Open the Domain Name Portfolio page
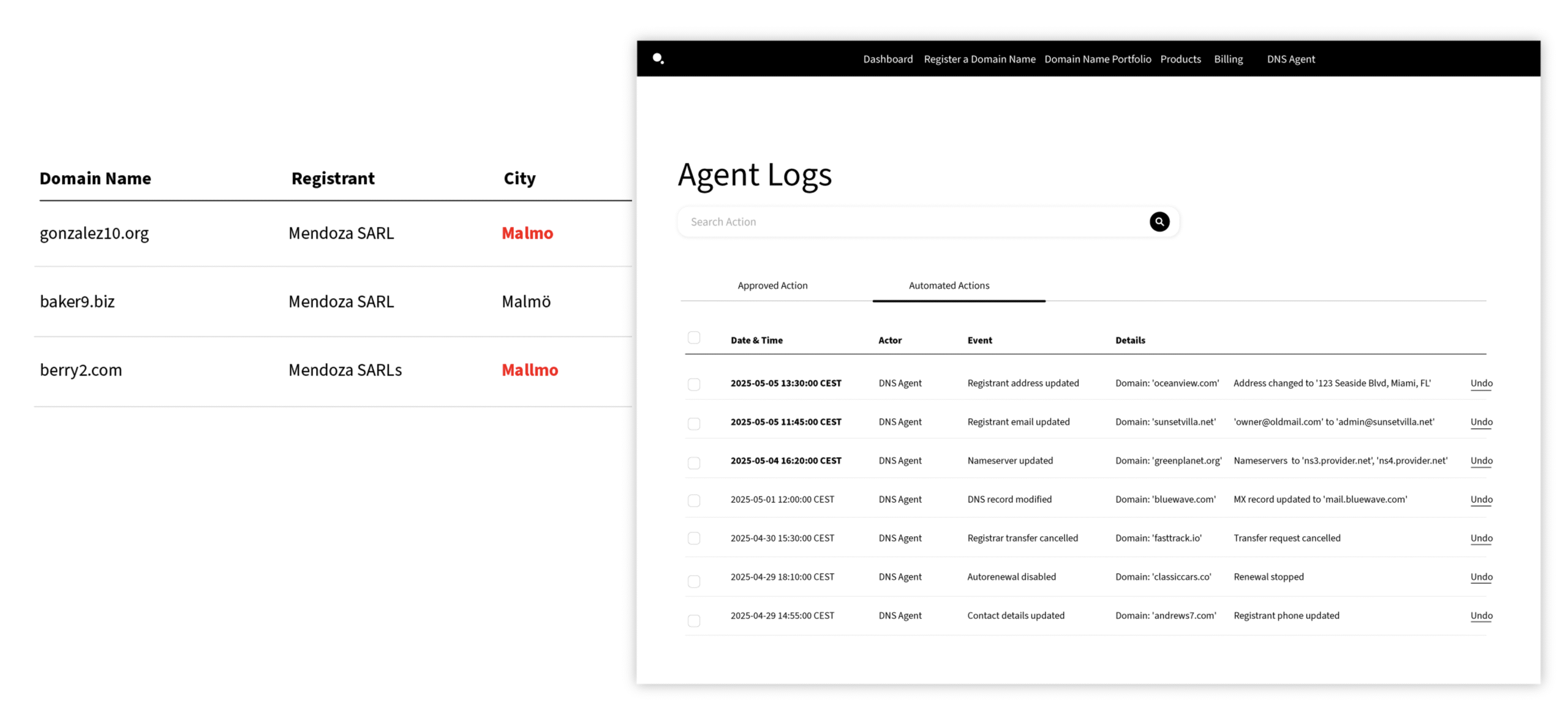 pyautogui.click(x=1097, y=59)
